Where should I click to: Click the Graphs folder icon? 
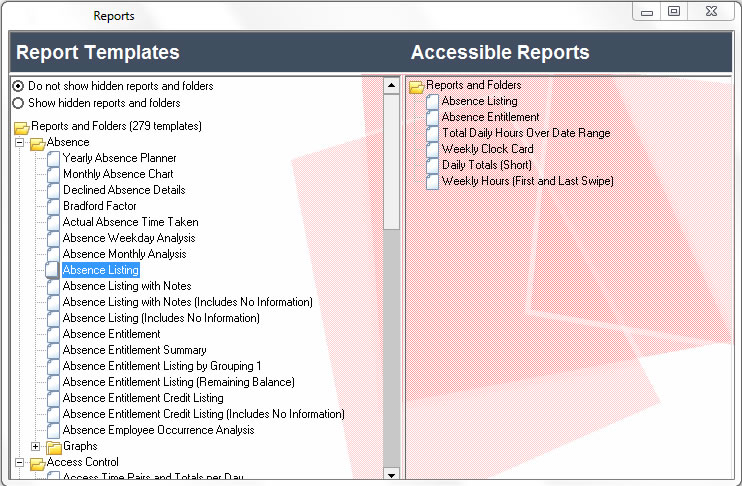point(54,447)
